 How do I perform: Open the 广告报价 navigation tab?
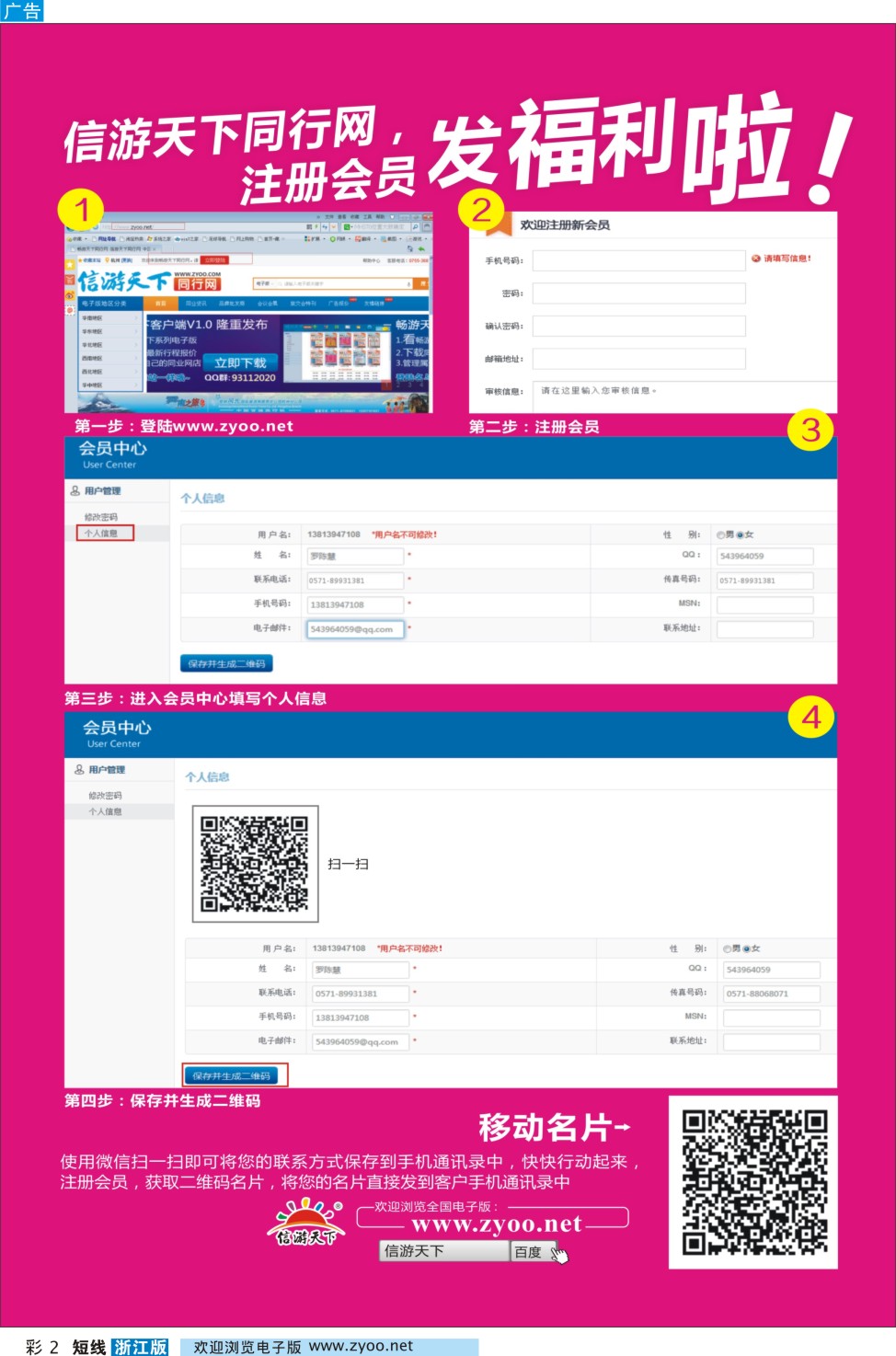(x=339, y=303)
